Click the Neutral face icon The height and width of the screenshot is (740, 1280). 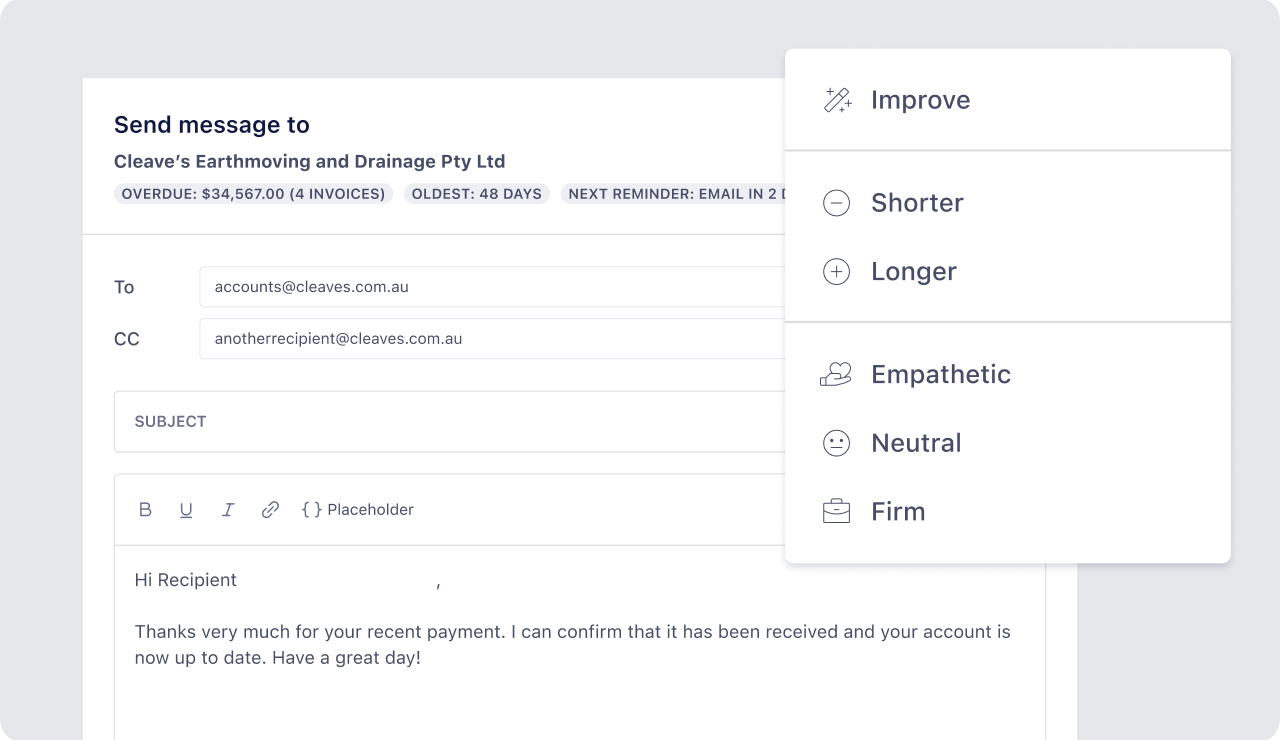(x=836, y=443)
